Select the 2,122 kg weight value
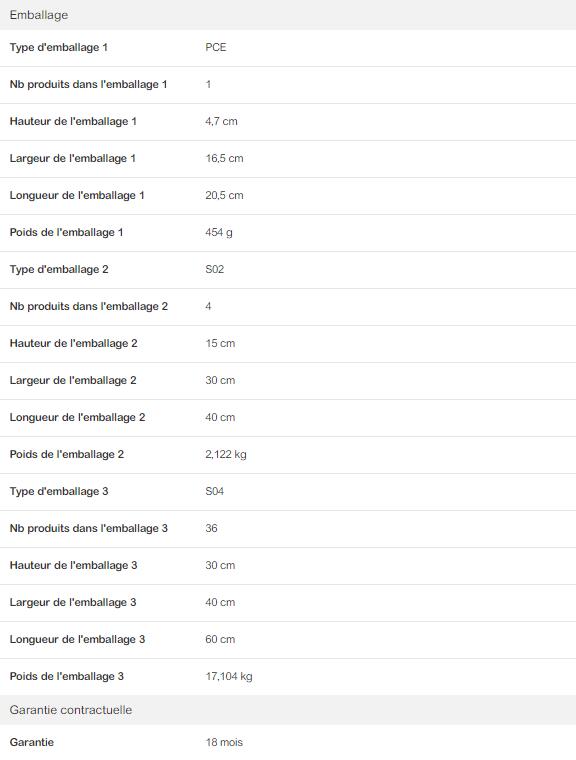Screen dimensions: 576x760 pos(225,455)
